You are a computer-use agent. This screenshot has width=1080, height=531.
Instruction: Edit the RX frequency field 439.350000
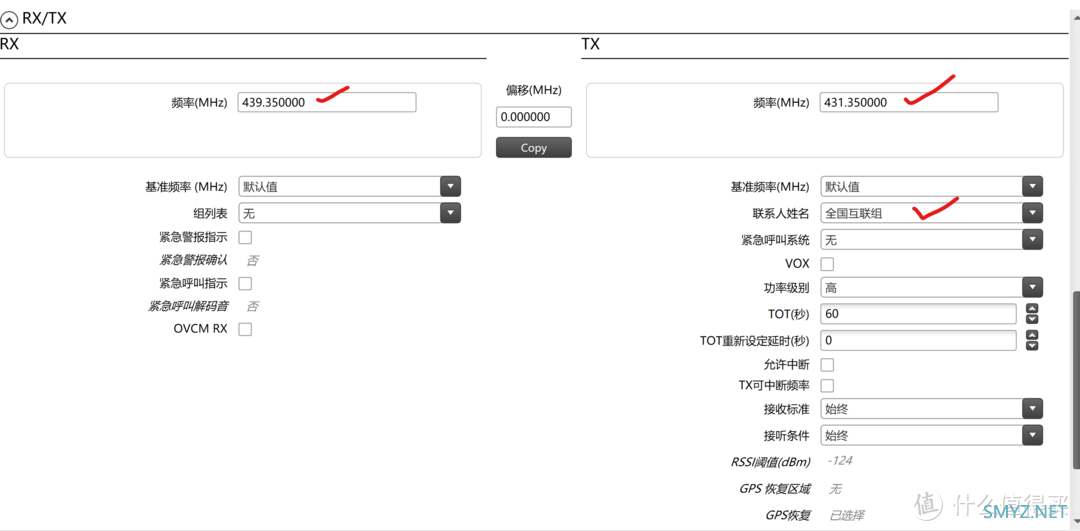click(327, 102)
